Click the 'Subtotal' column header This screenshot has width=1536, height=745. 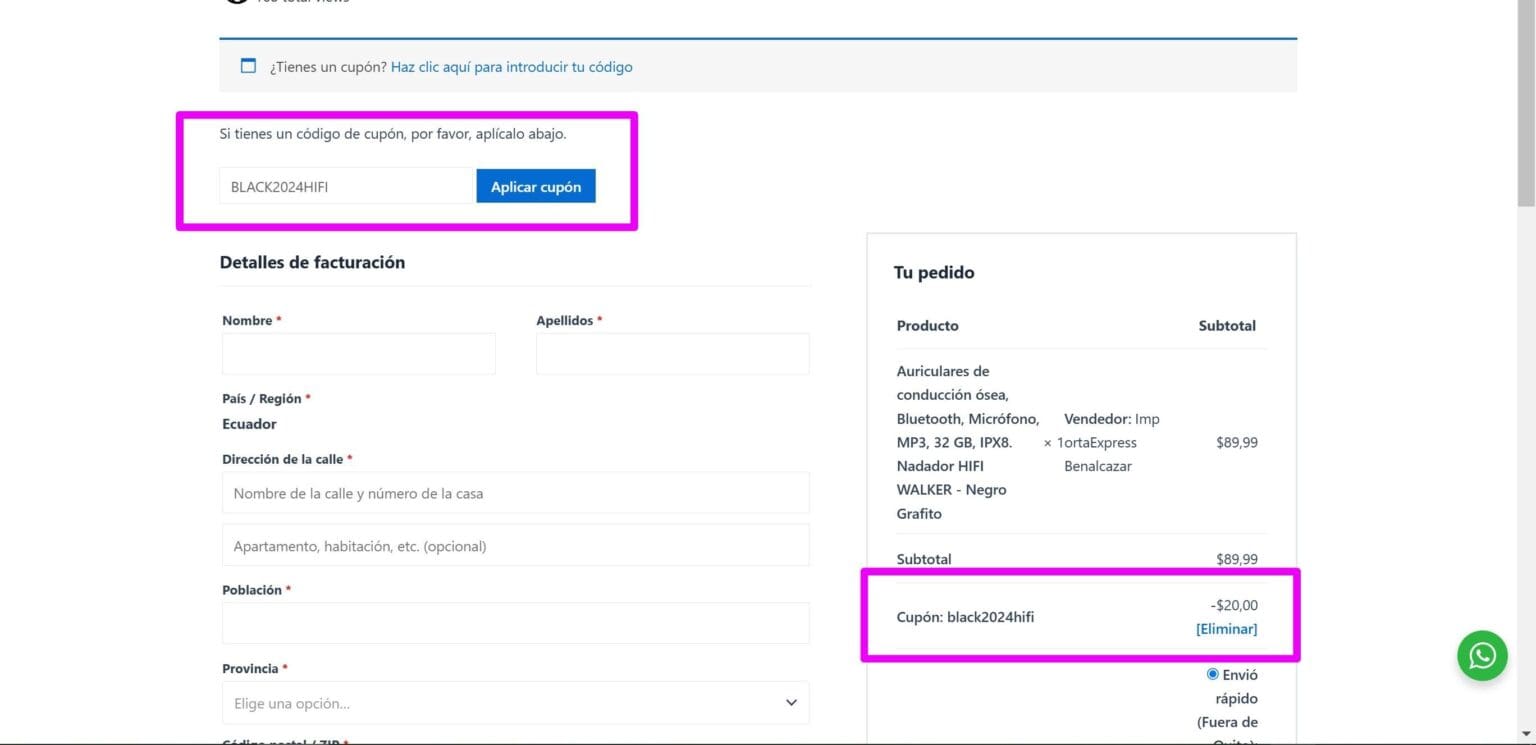[x=1227, y=326]
